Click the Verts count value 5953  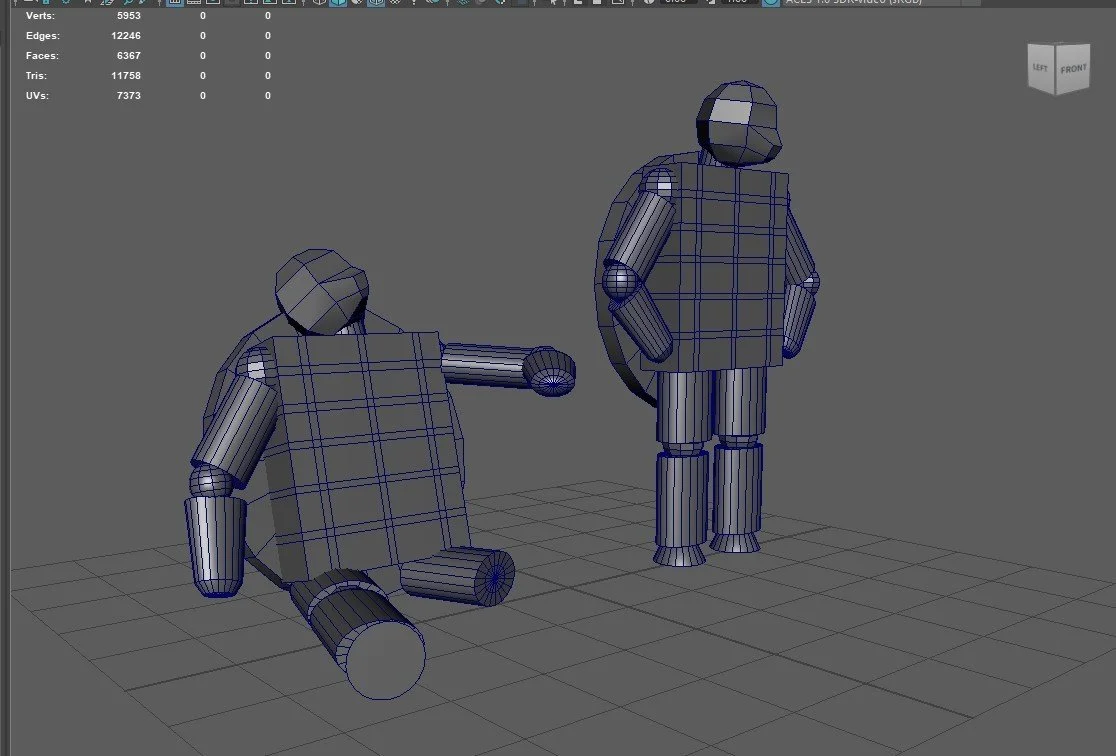[129, 16]
